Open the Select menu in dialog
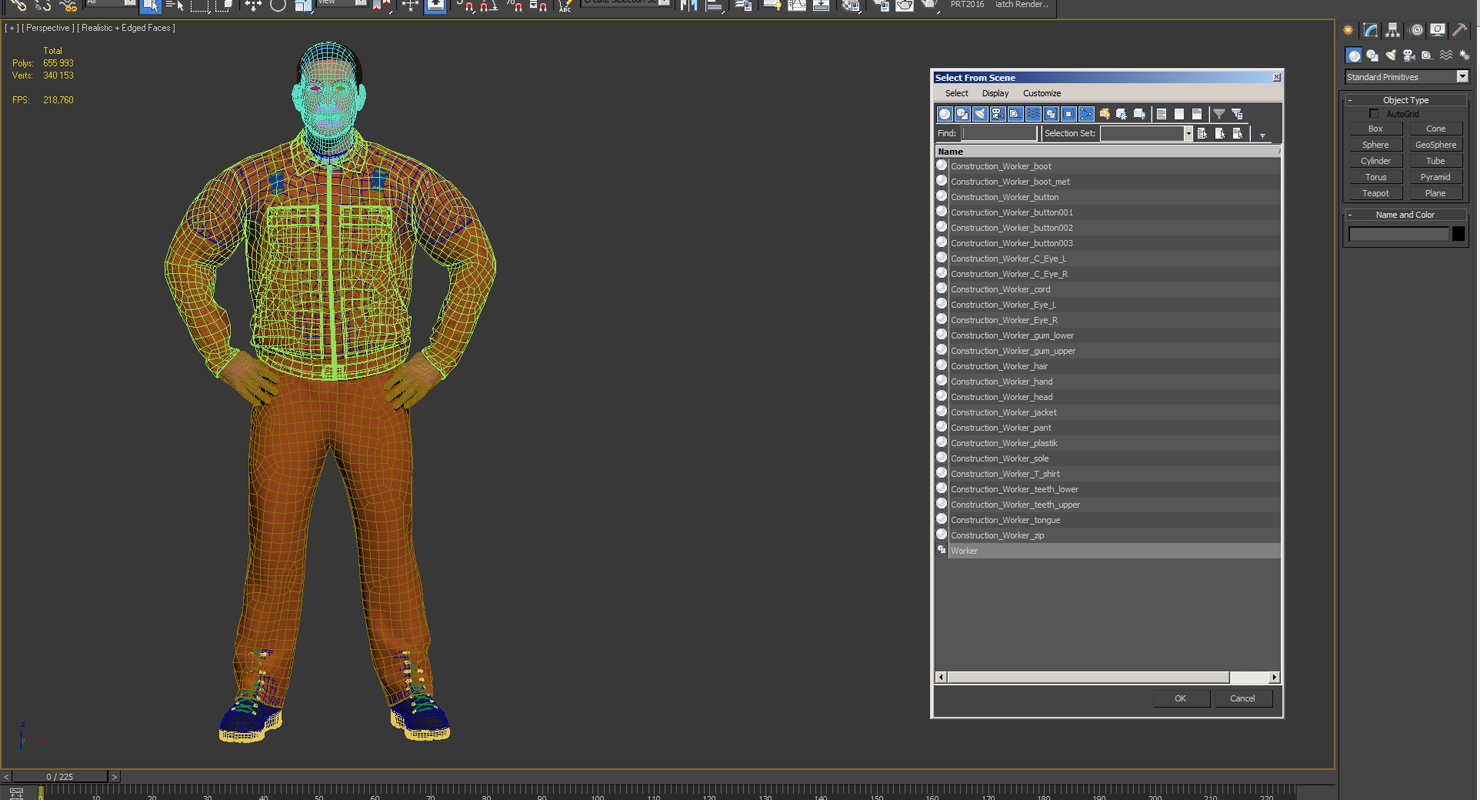 point(957,93)
